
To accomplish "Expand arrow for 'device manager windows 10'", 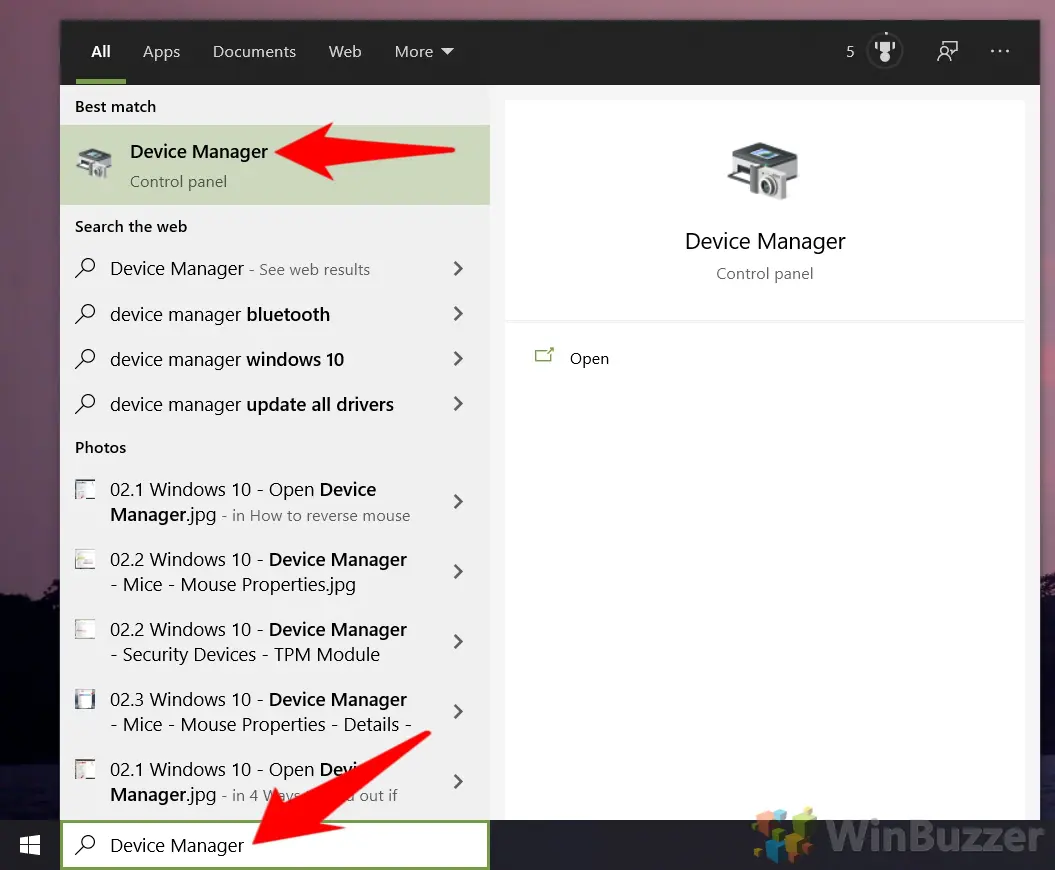I will (x=458, y=359).
